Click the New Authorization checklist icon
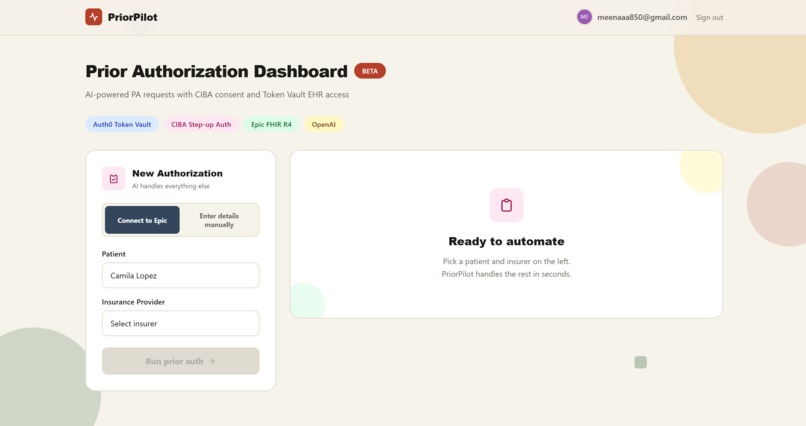The image size is (806, 426). click(x=114, y=179)
